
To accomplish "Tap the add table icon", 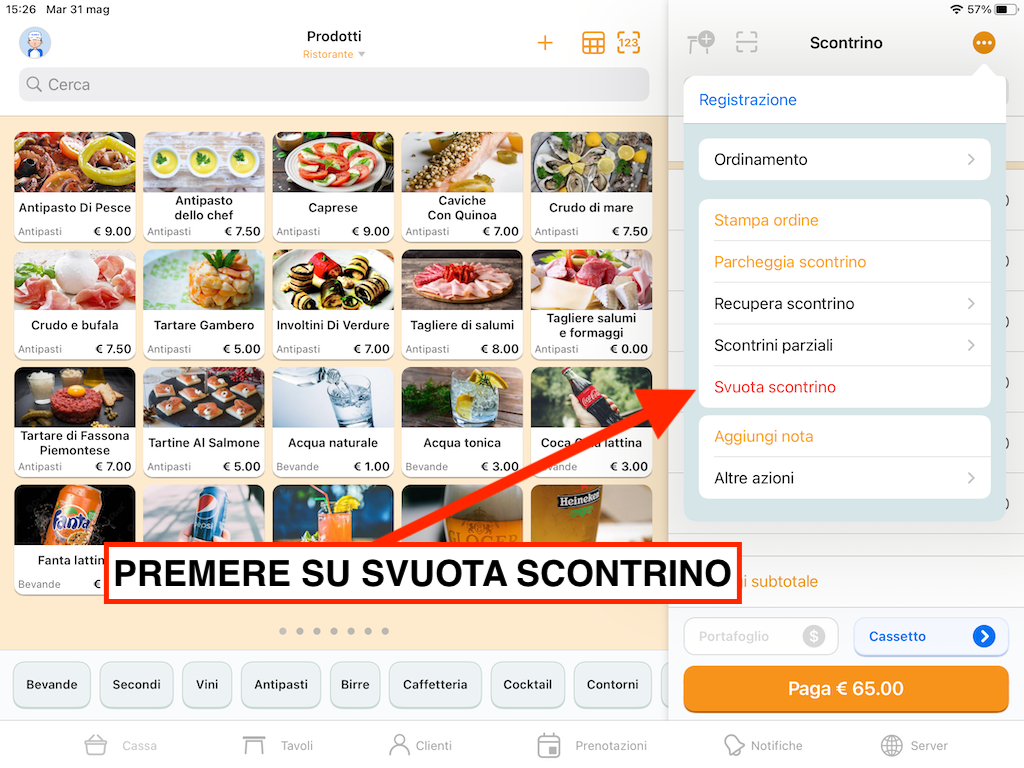I will [701, 43].
